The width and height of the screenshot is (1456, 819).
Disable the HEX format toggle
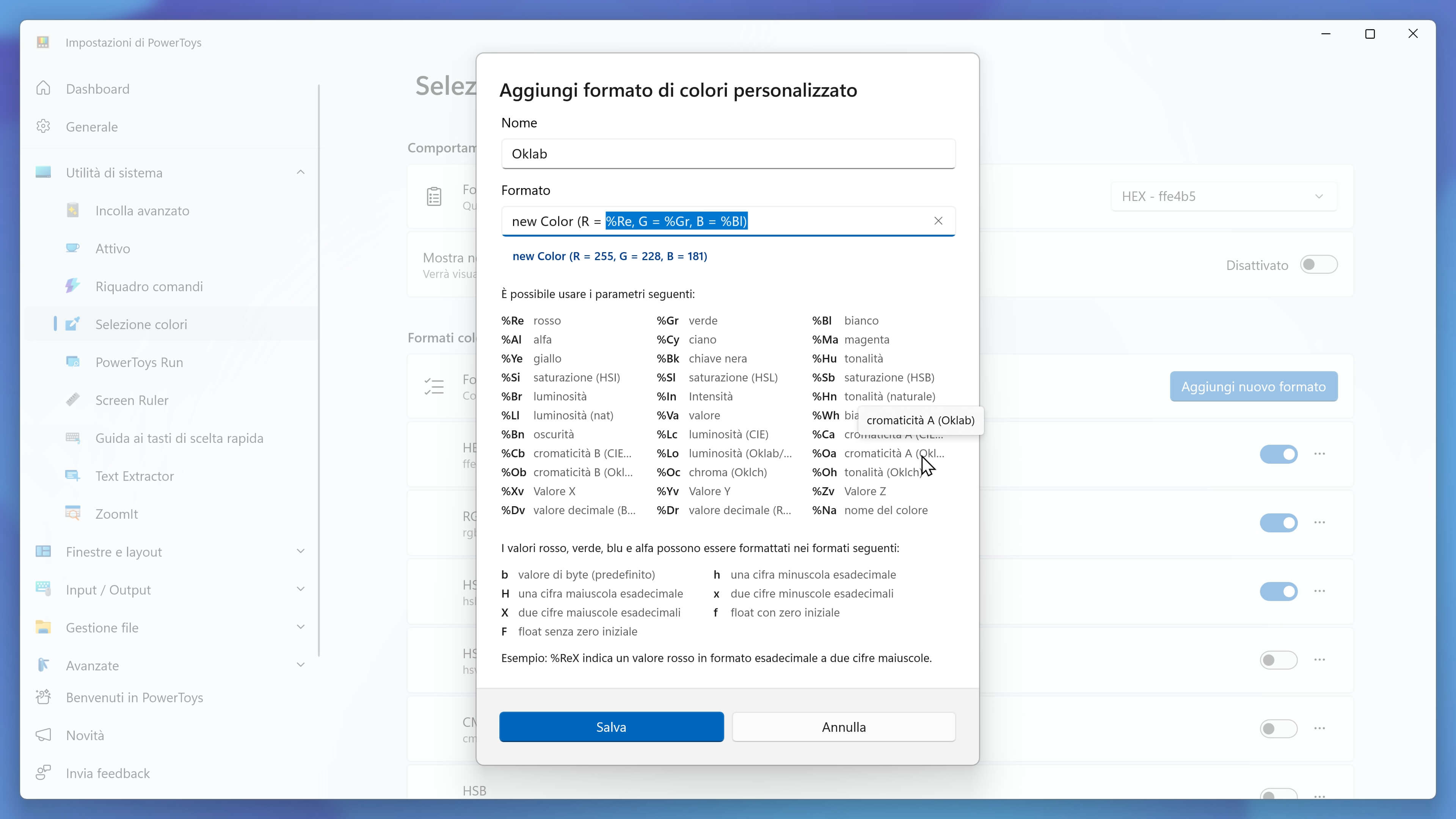(x=1279, y=454)
